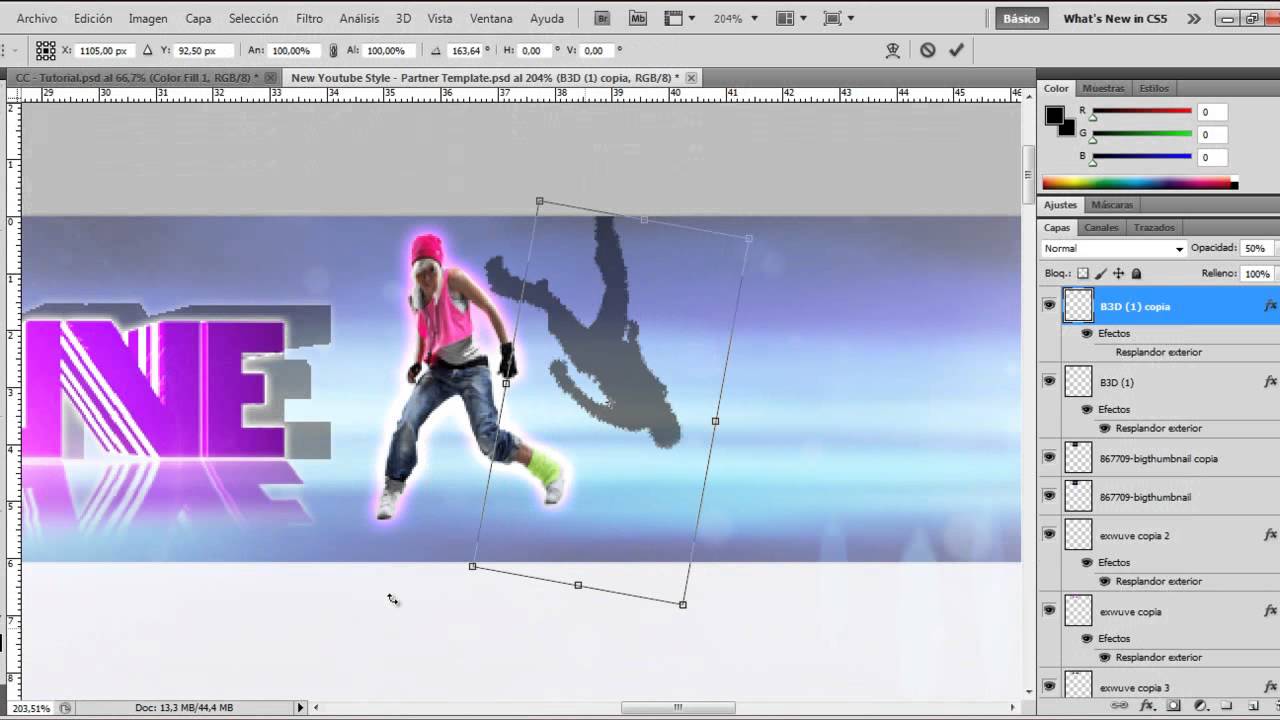Open the Capa menu
The width and height of the screenshot is (1280, 720).
pos(198,18)
